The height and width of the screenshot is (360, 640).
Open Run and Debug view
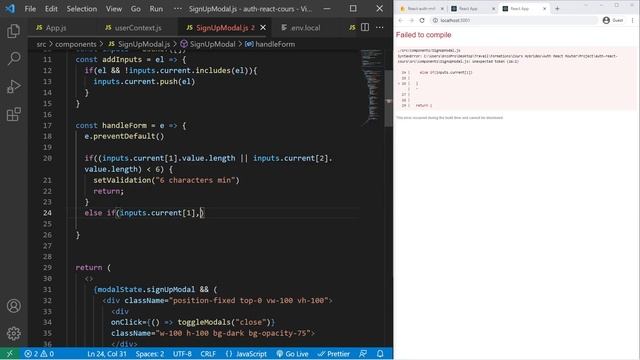tap(13, 87)
